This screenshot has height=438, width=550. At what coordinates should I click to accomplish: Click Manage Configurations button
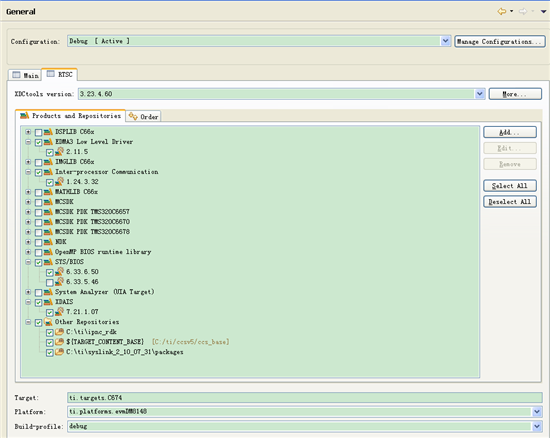[x=500, y=41]
